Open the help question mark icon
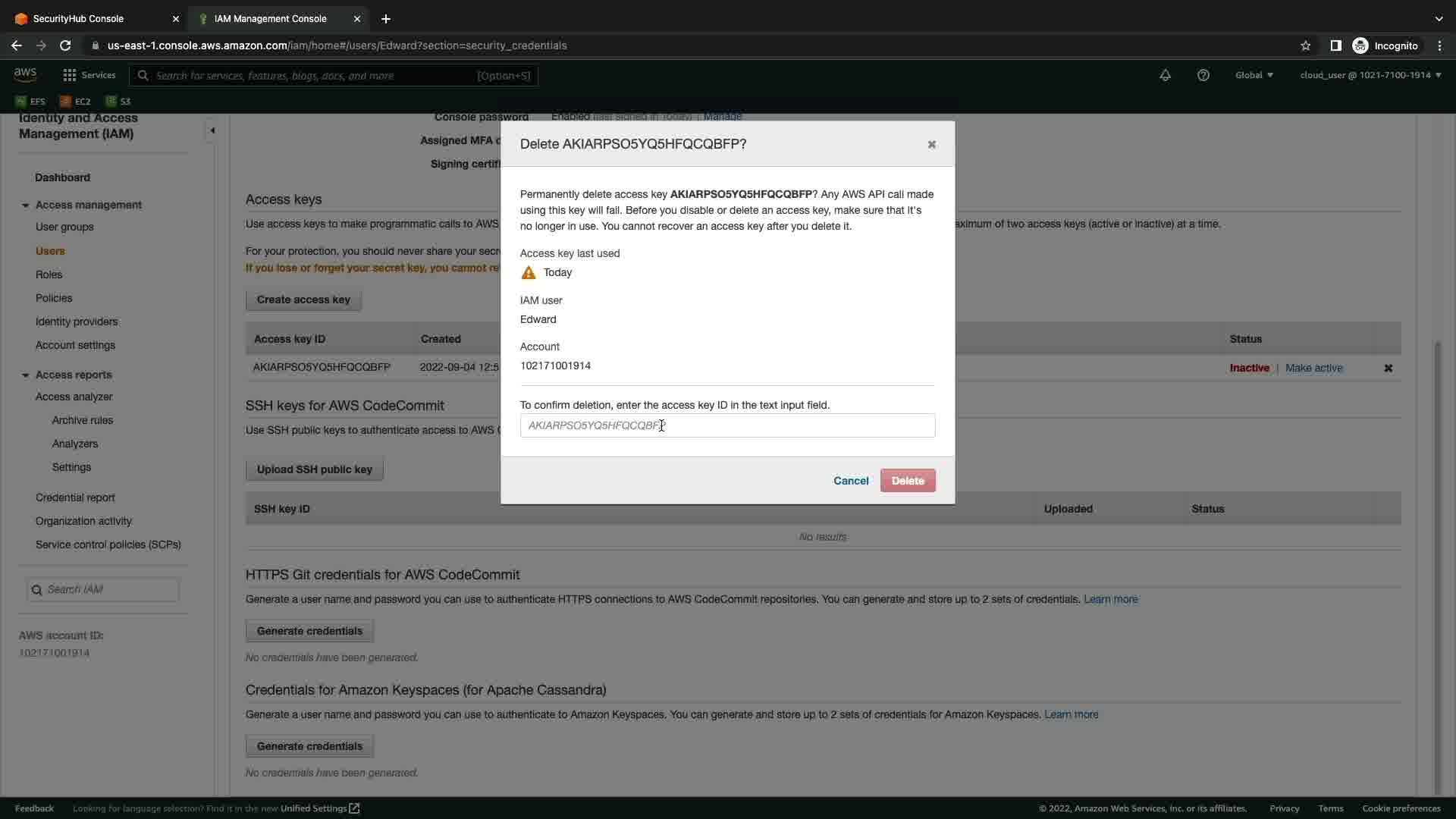This screenshot has width=1456, height=819. (1203, 75)
